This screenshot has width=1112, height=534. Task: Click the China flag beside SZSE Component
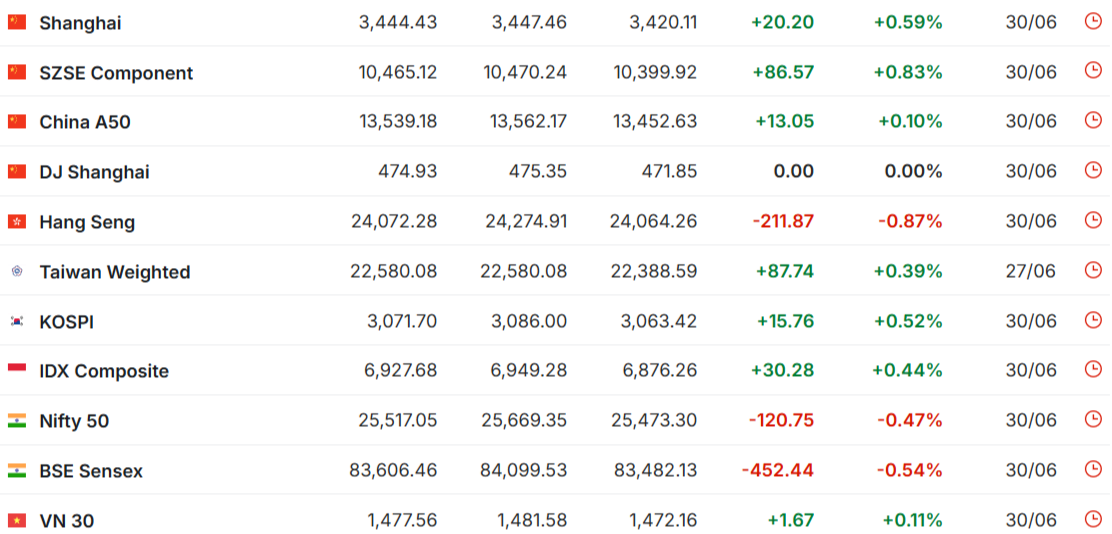[17, 72]
